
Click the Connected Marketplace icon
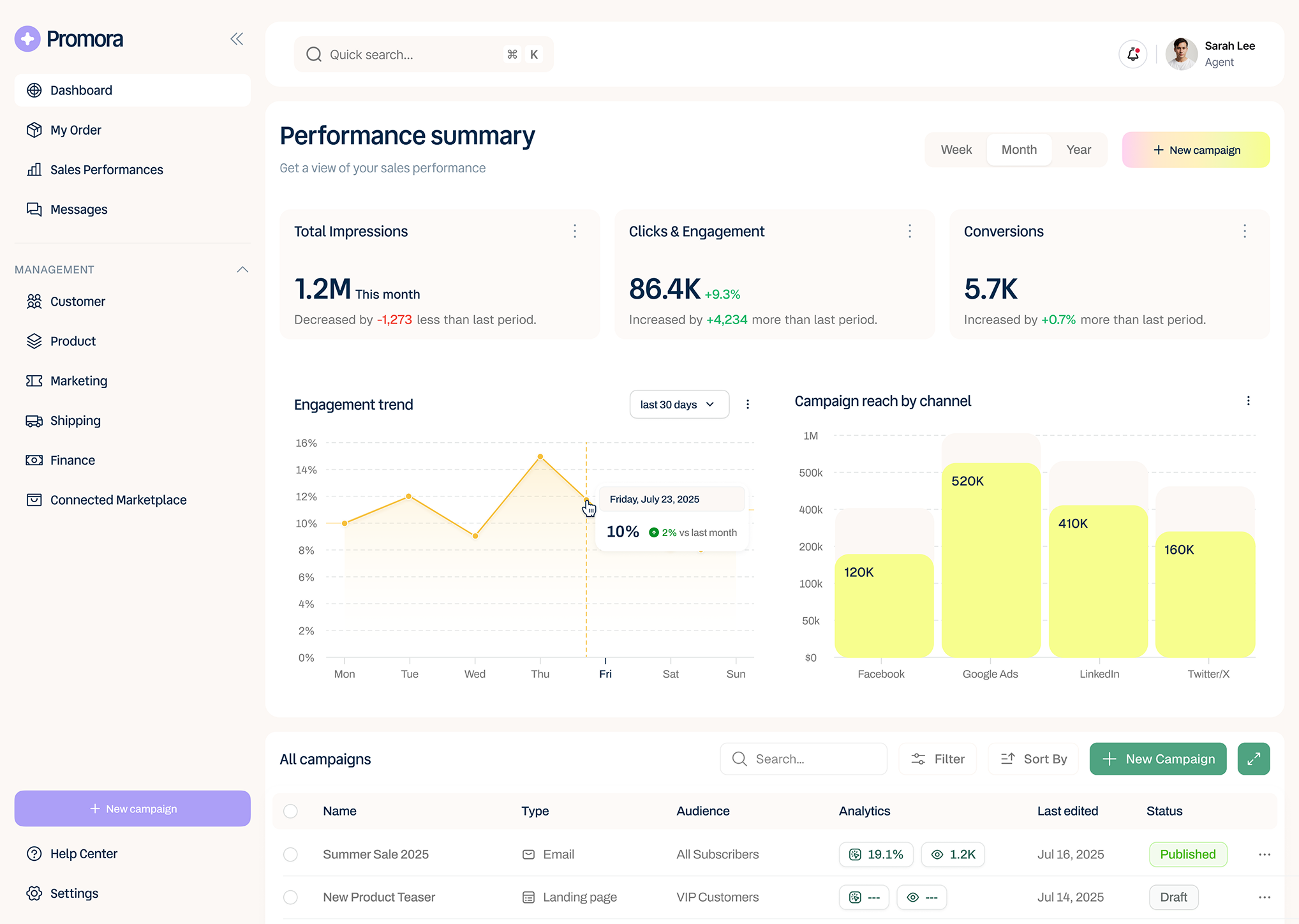point(34,500)
